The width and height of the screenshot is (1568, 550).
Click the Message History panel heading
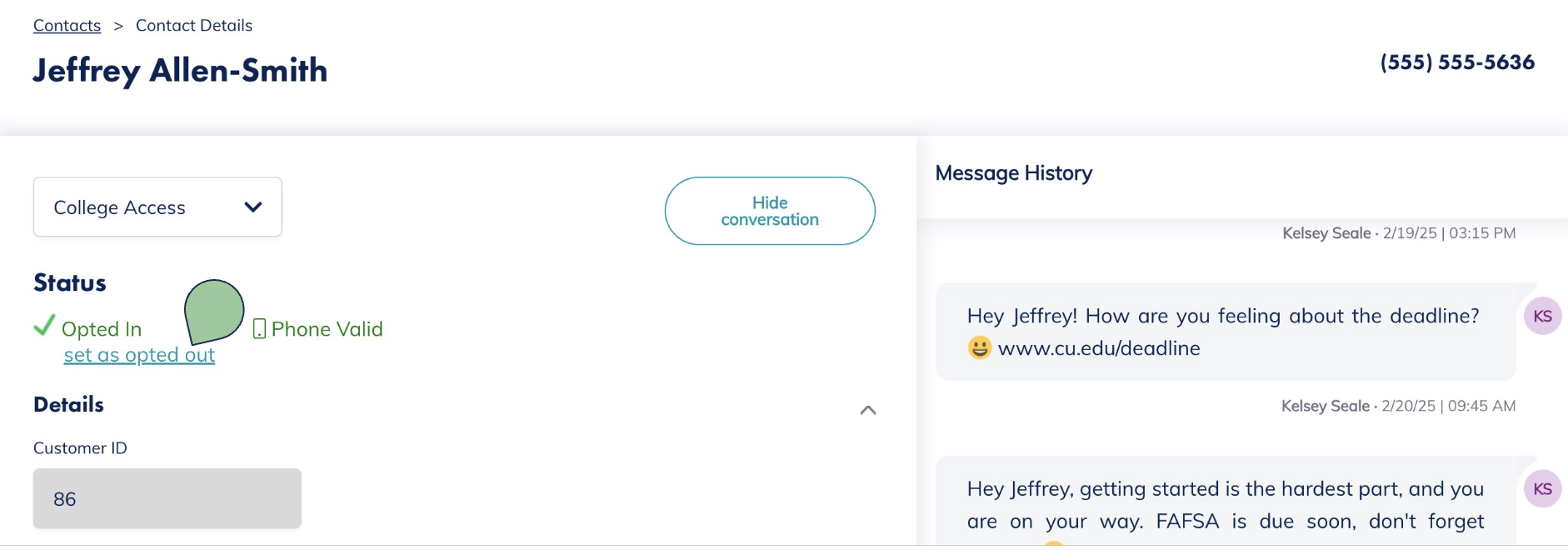tap(1013, 173)
